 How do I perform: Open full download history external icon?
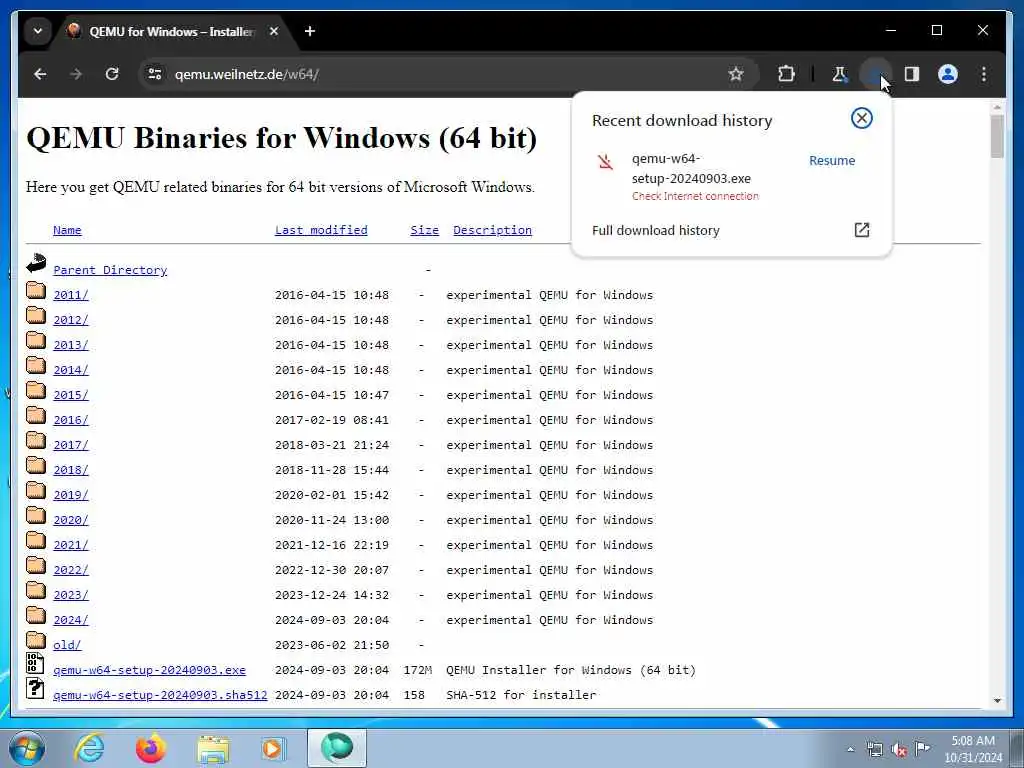point(861,230)
